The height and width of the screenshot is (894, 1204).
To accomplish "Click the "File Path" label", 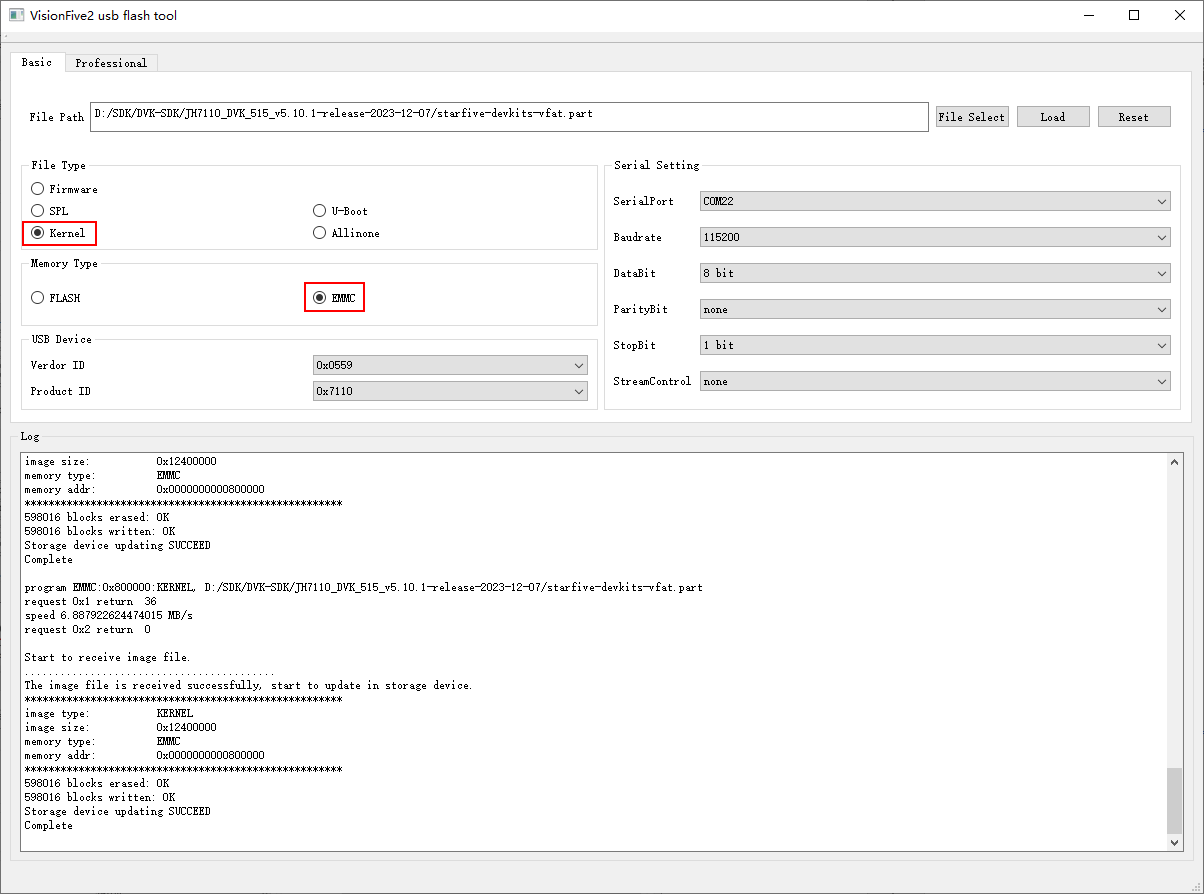I will (x=57, y=117).
